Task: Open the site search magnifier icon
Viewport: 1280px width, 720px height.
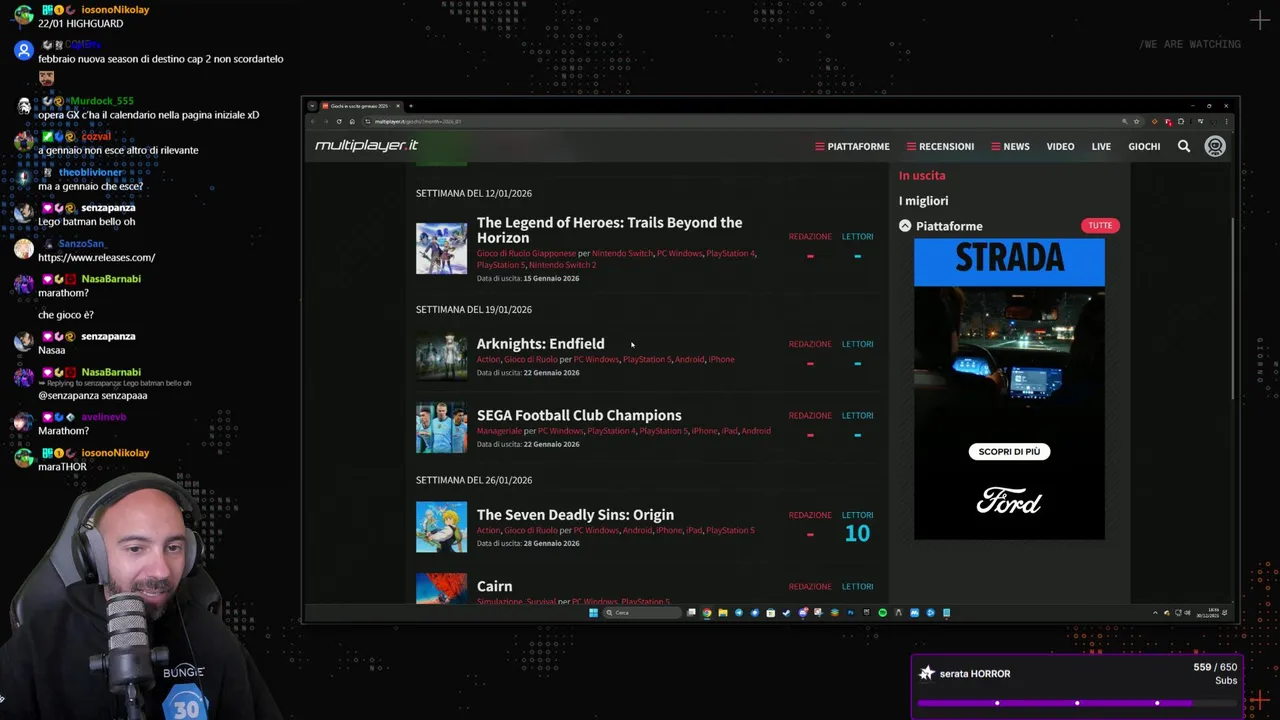Action: coord(1184,146)
